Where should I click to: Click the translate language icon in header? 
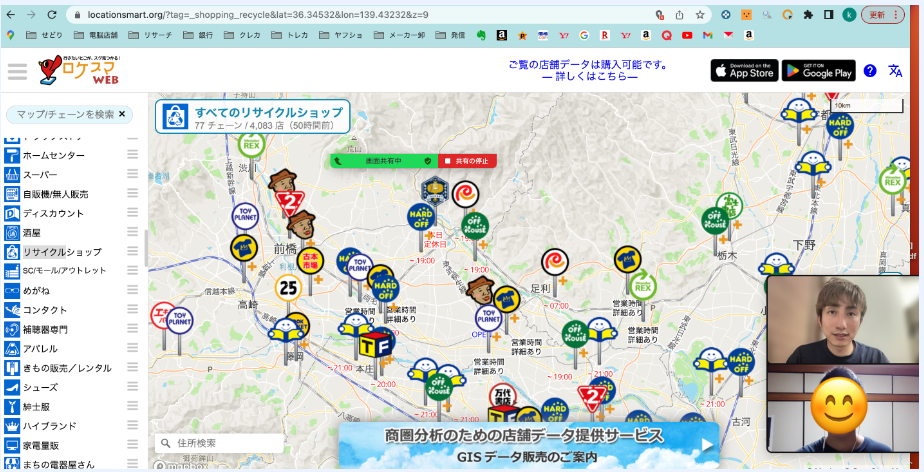895,71
